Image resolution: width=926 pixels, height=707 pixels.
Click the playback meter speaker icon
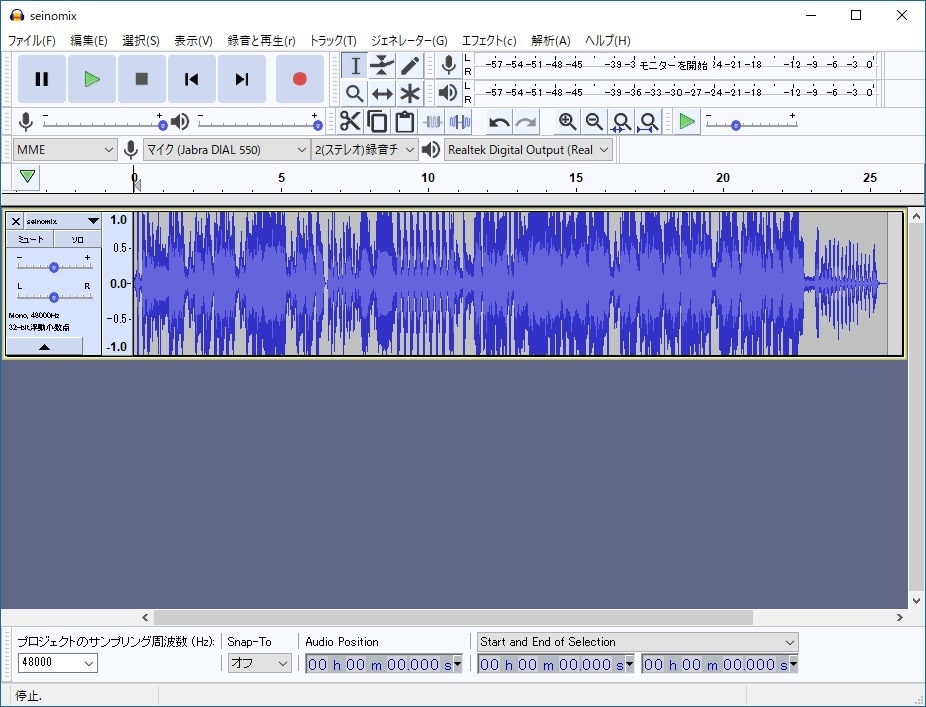point(449,93)
